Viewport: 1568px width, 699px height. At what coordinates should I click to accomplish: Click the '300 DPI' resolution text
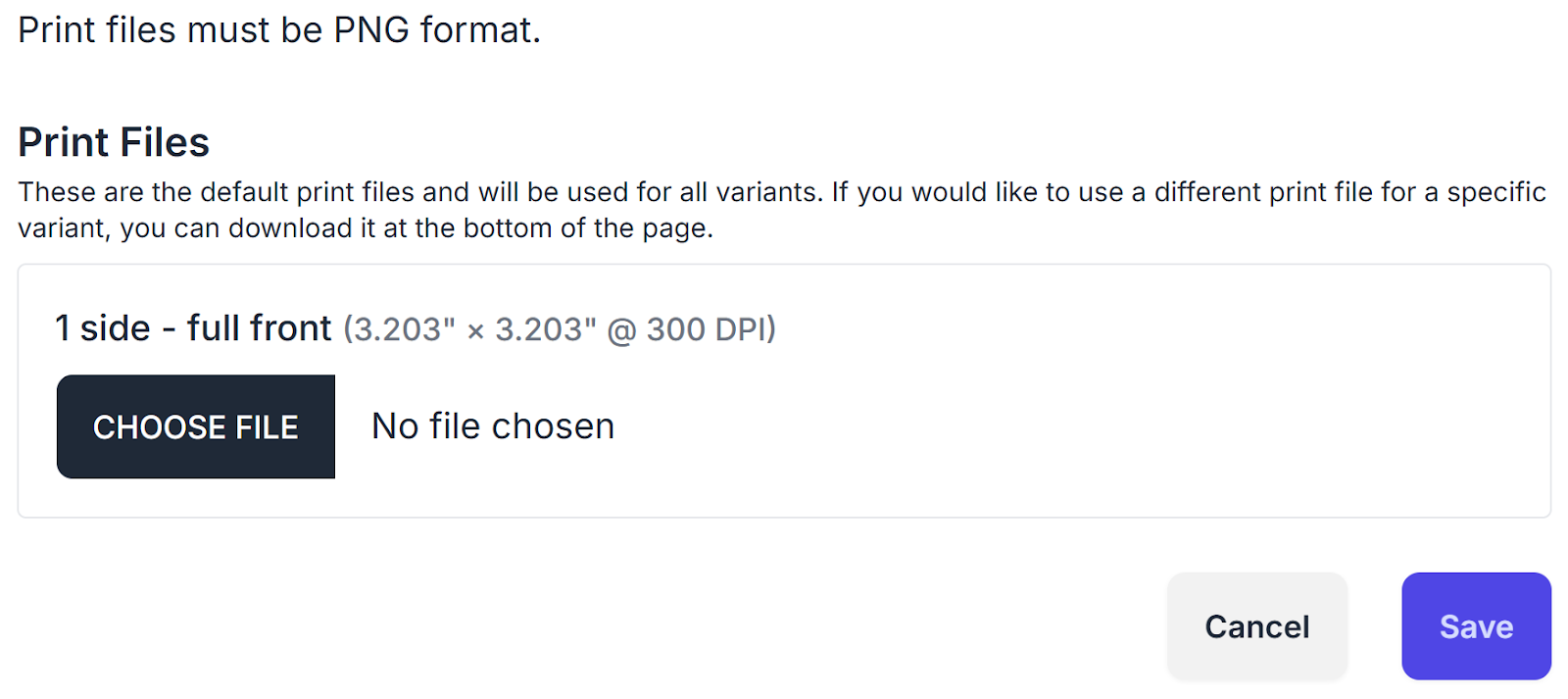[710, 329]
